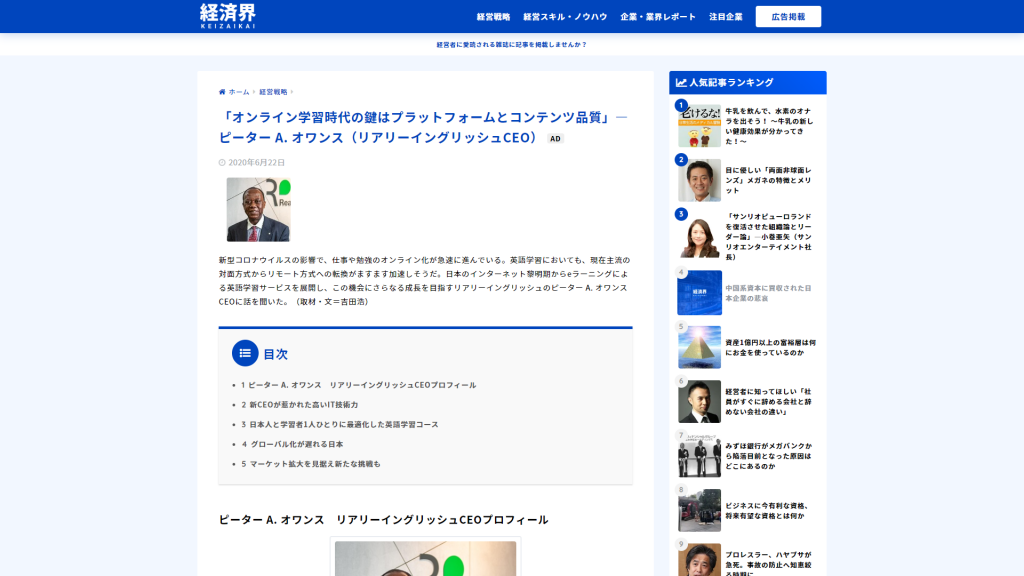The image size is (1024, 576).
Task: Click the article date 2020年6月22日
Action: [257, 163]
